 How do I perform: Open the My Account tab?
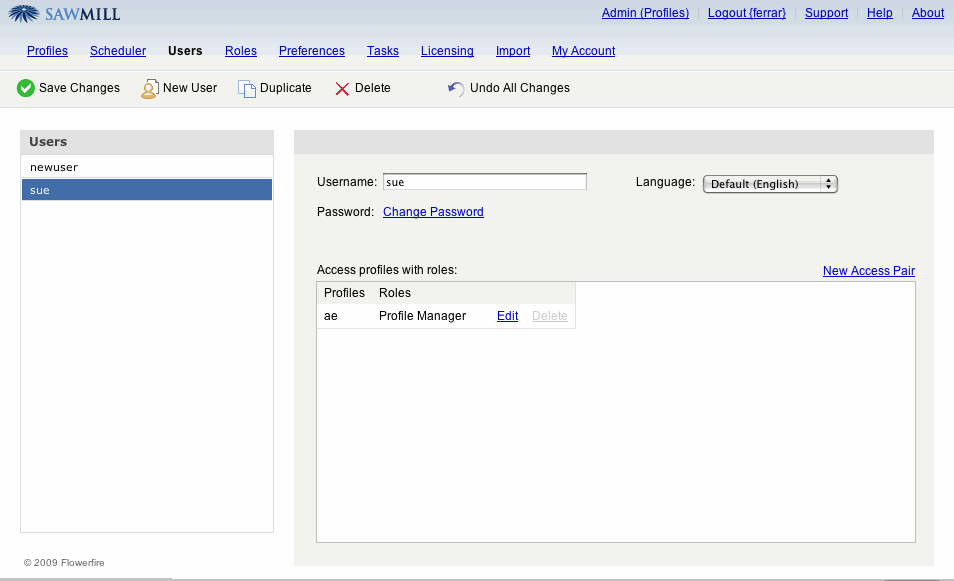[583, 51]
